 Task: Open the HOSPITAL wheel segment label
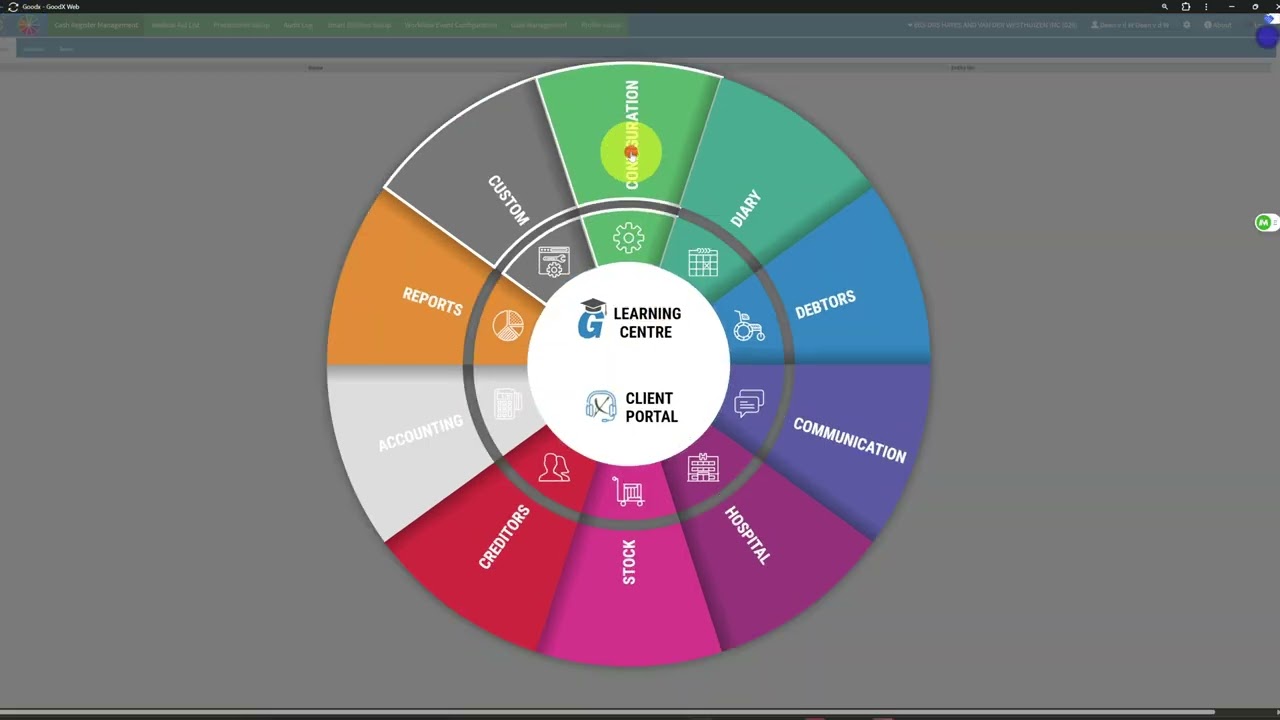tap(748, 535)
